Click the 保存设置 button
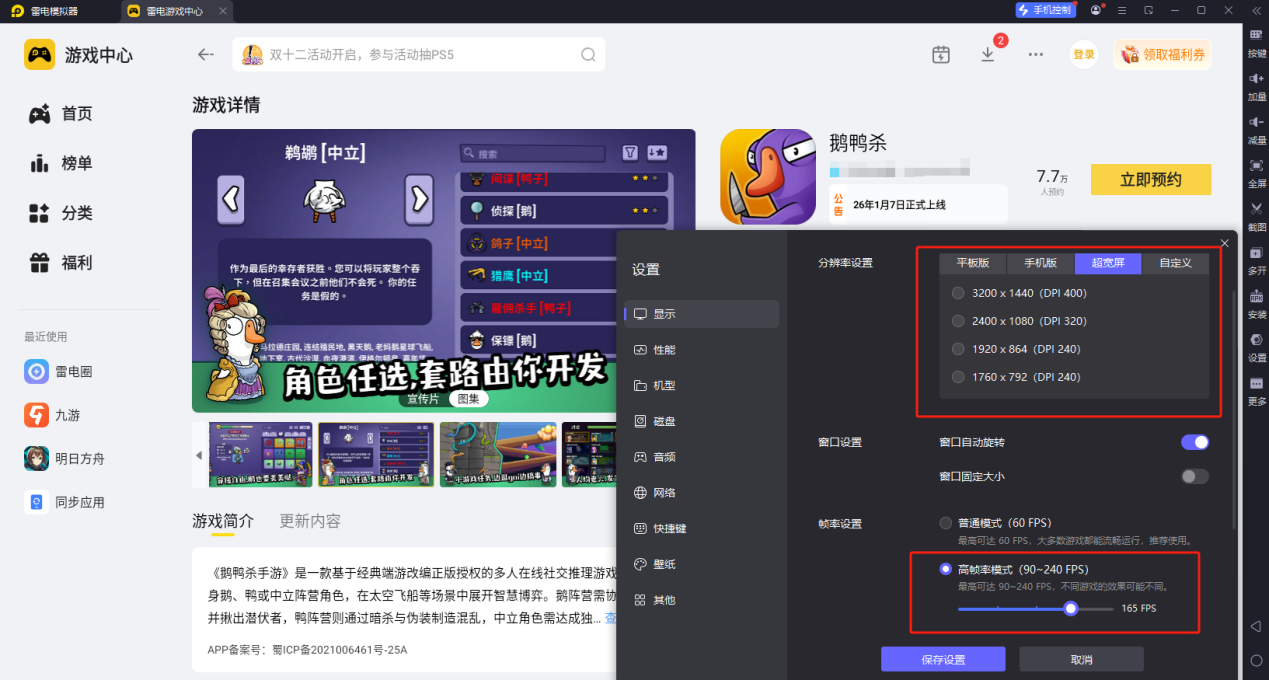The image size is (1269, 680). [x=942, y=660]
